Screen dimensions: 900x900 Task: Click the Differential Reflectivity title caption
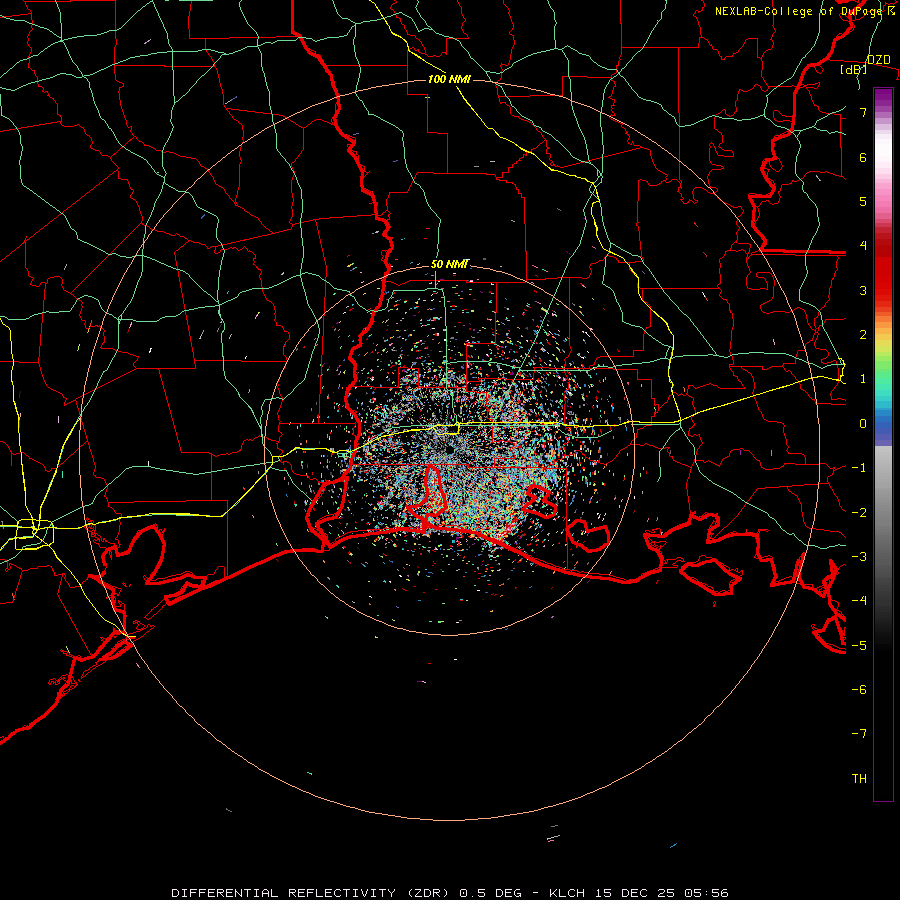click(450, 893)
